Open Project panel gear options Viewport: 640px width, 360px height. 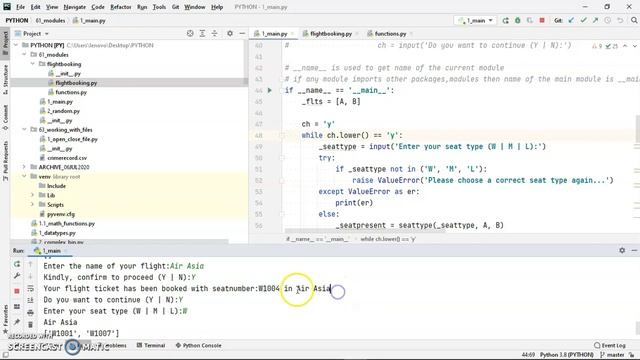pyautogui.click(x=230, y=33)
